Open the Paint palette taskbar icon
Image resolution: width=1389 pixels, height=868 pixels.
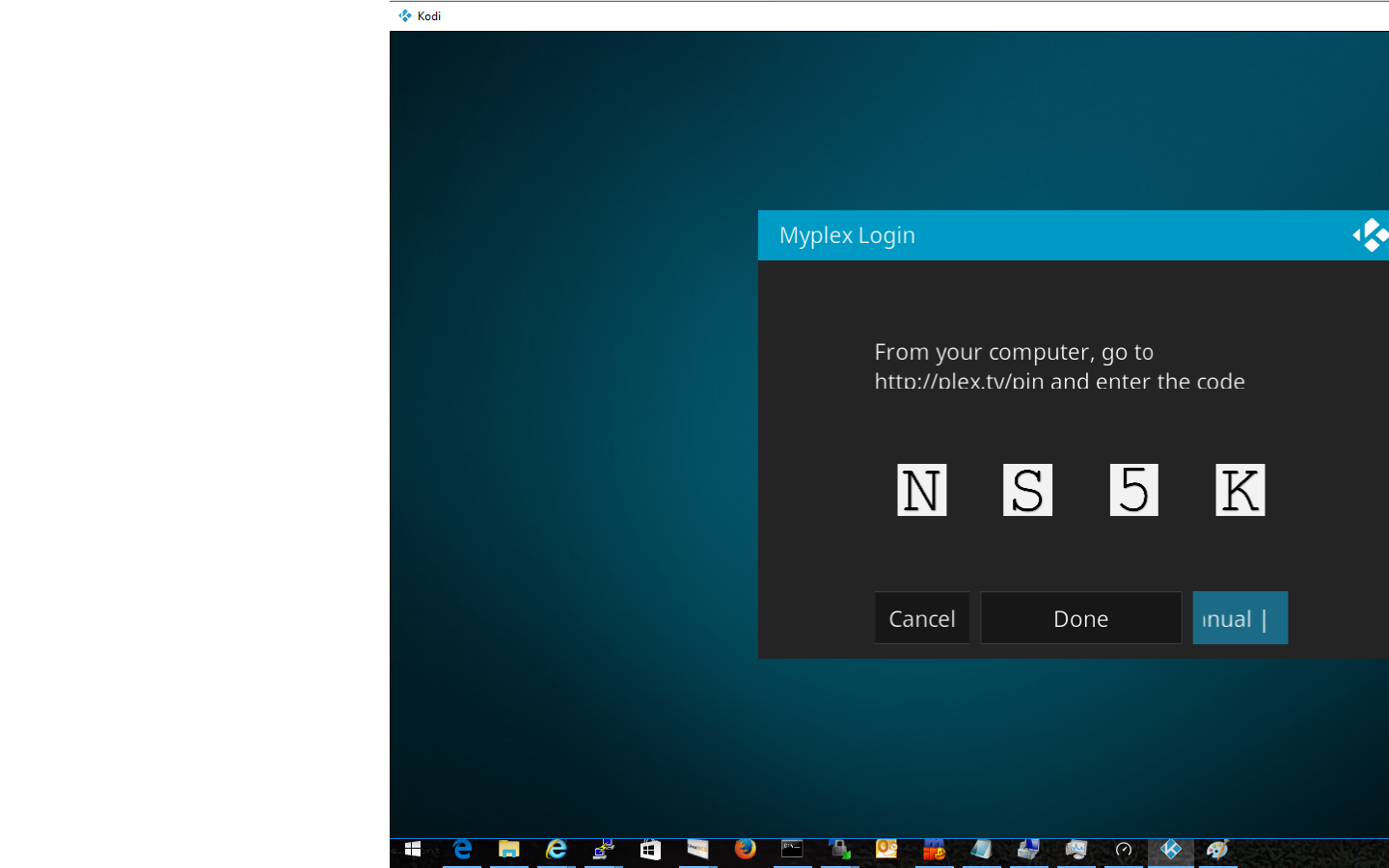[1217, 850]
